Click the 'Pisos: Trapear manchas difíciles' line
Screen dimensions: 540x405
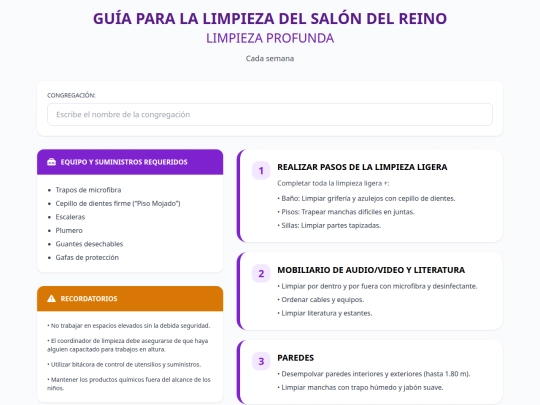tap(346, 212)
